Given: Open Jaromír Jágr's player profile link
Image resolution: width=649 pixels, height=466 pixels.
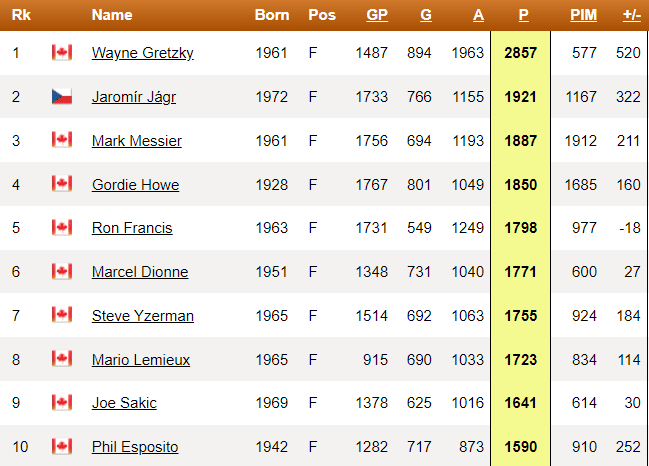Looking at the screenshot, I should [x=134, y=97].
